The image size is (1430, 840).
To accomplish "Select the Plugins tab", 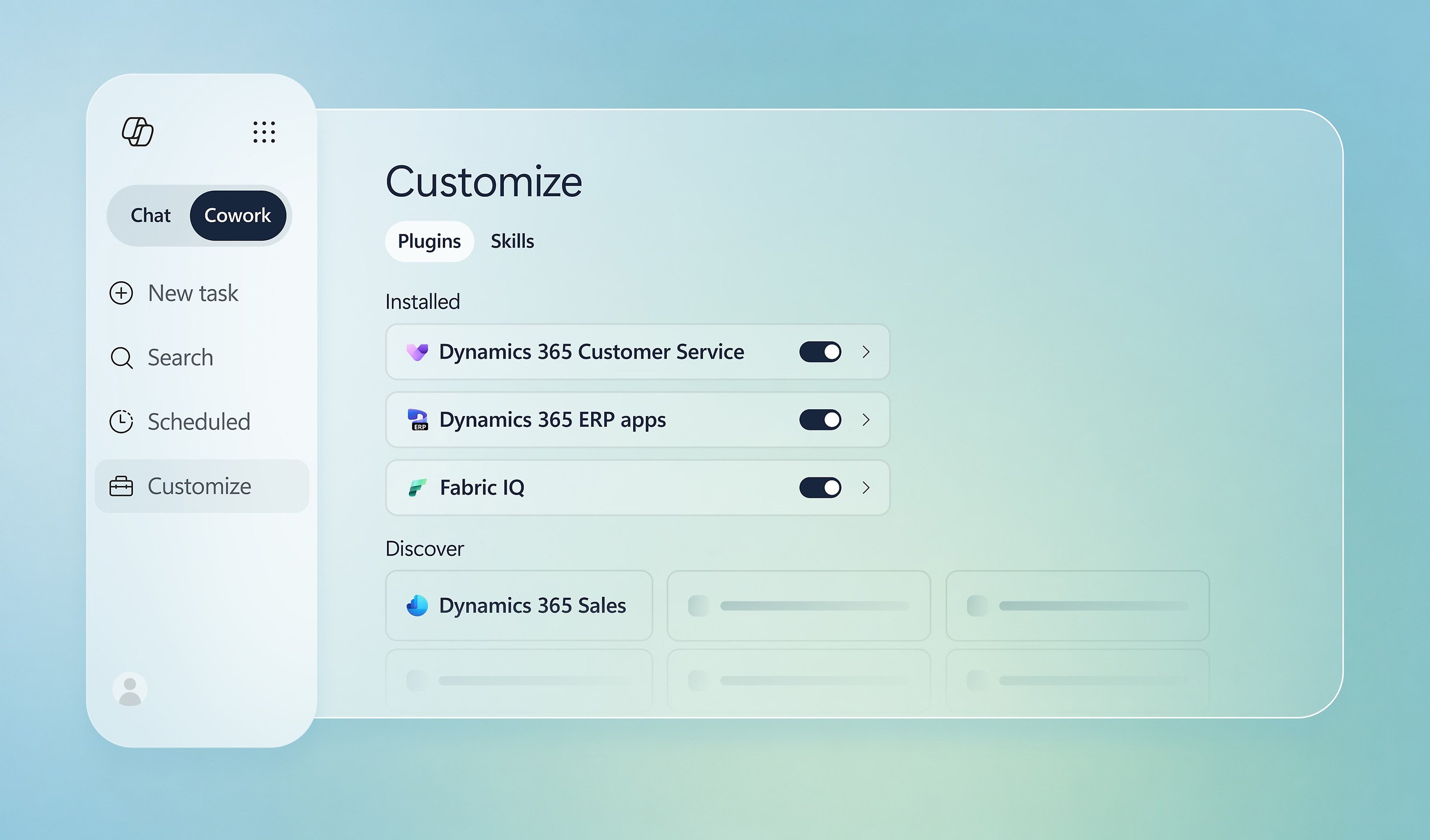I will point(429,241).
